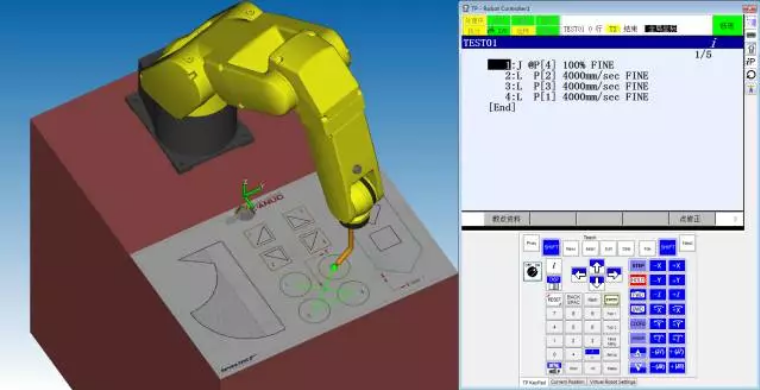This screenshot has width=760, height=390.
Task: Click the RESET key
Action: tap(554, 299)
